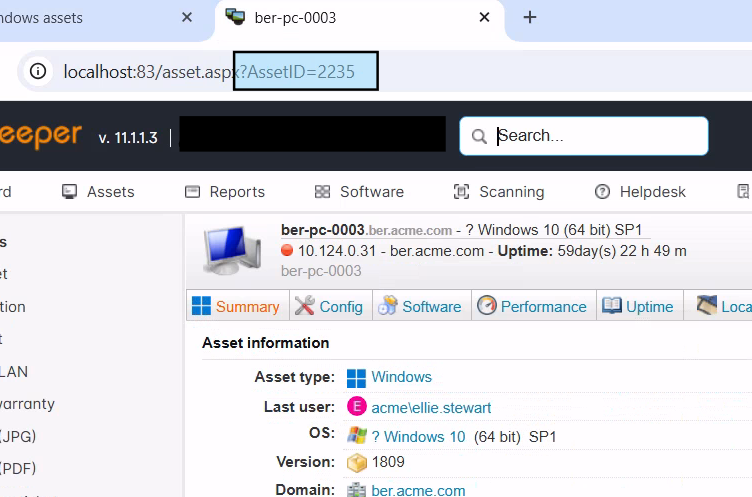Click the Version value 1809
Screen dimensions: 752x497
[x=388, y=462]
